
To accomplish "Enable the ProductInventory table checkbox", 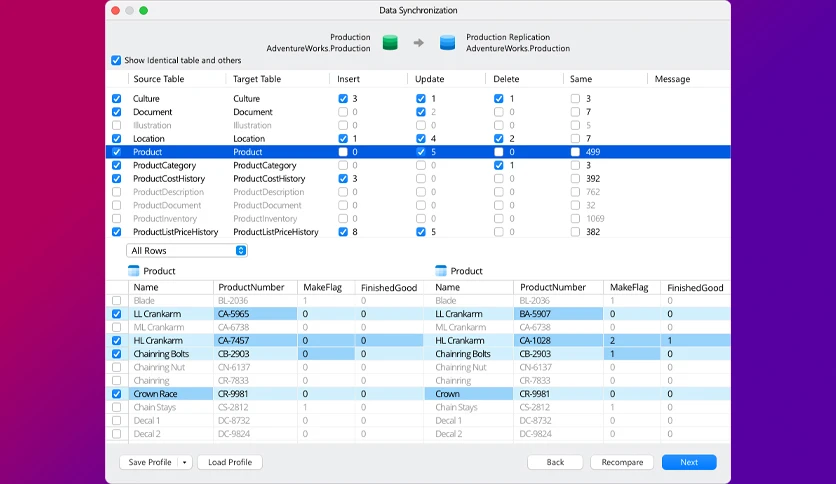I will pos(116,219).
